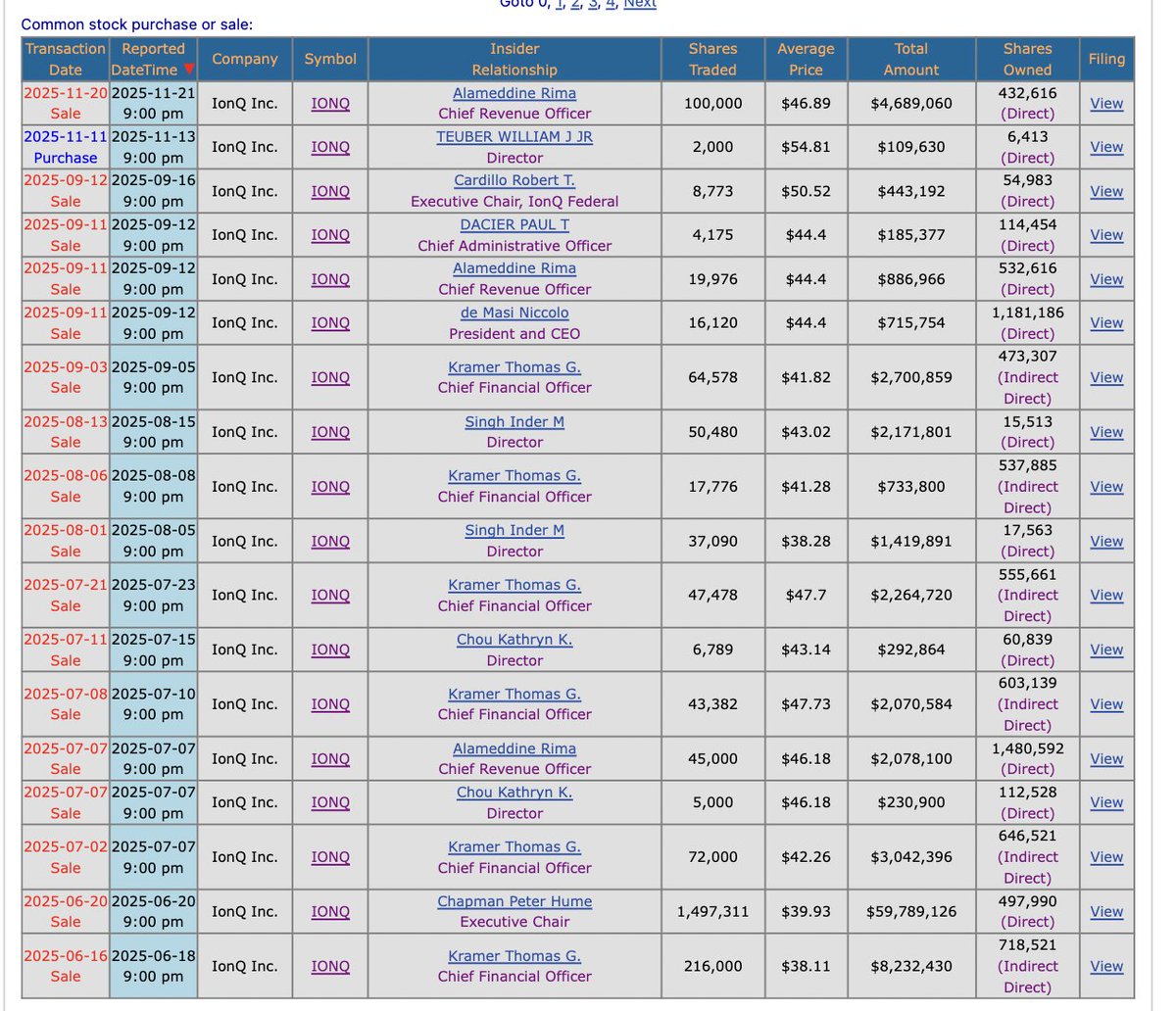Open Kramer Thomas G. link dated 2025-07-21

click(514, 585)
